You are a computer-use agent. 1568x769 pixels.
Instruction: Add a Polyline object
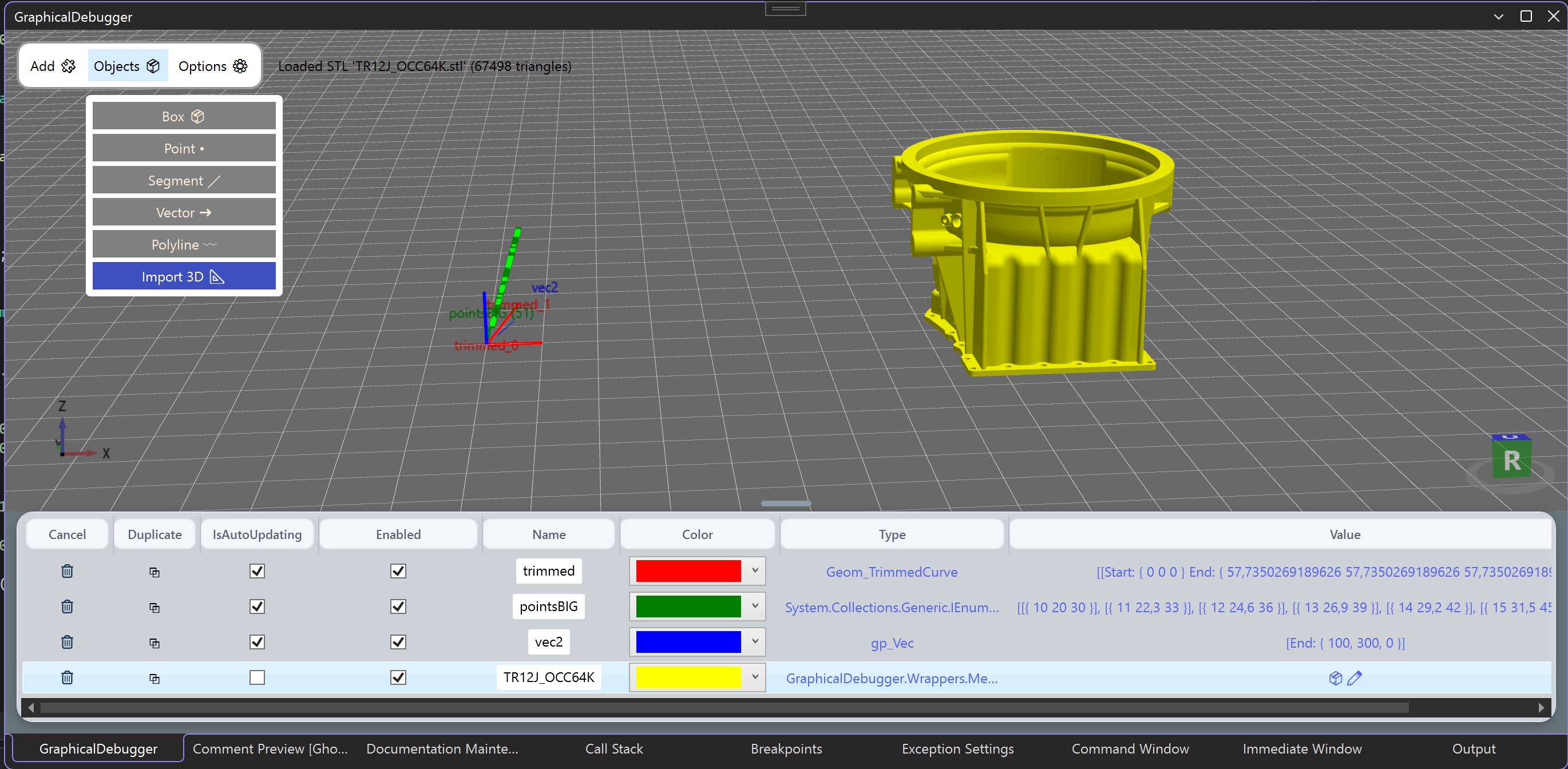tap(184, 244)
